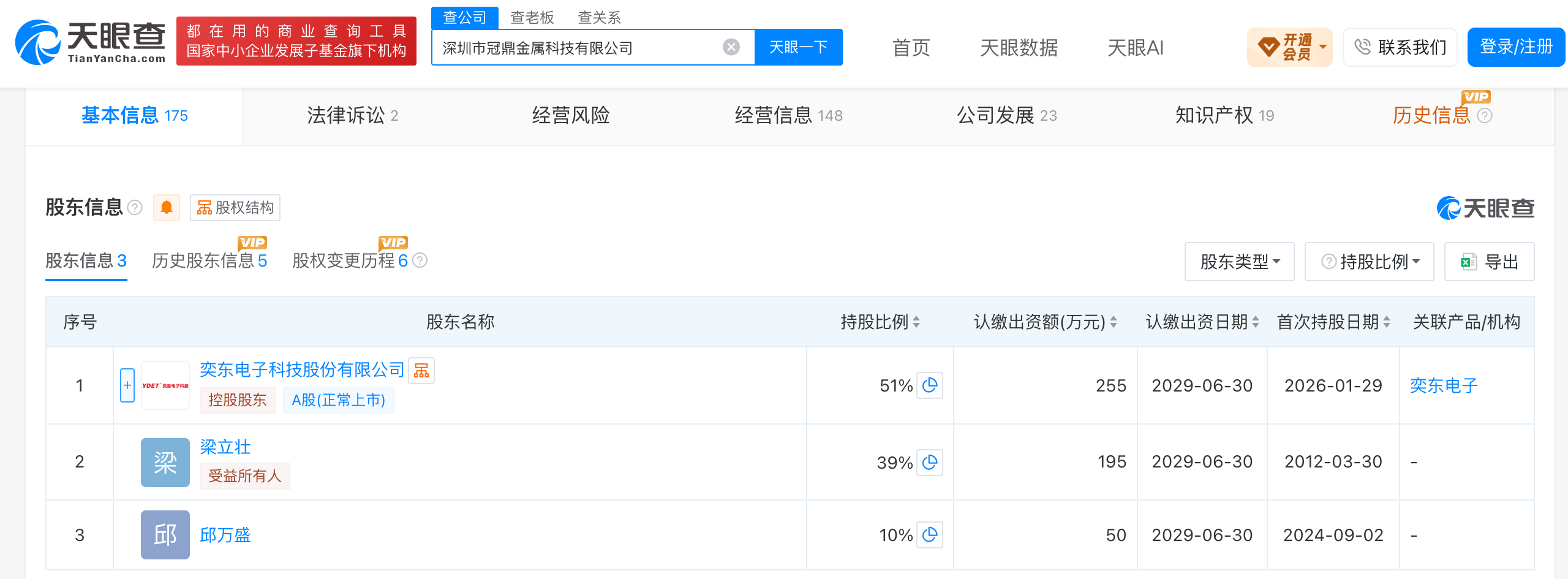
Task: Click help icon beside 股权变更历程 tab
Action: pyautogui.click(x=420, y=261)
